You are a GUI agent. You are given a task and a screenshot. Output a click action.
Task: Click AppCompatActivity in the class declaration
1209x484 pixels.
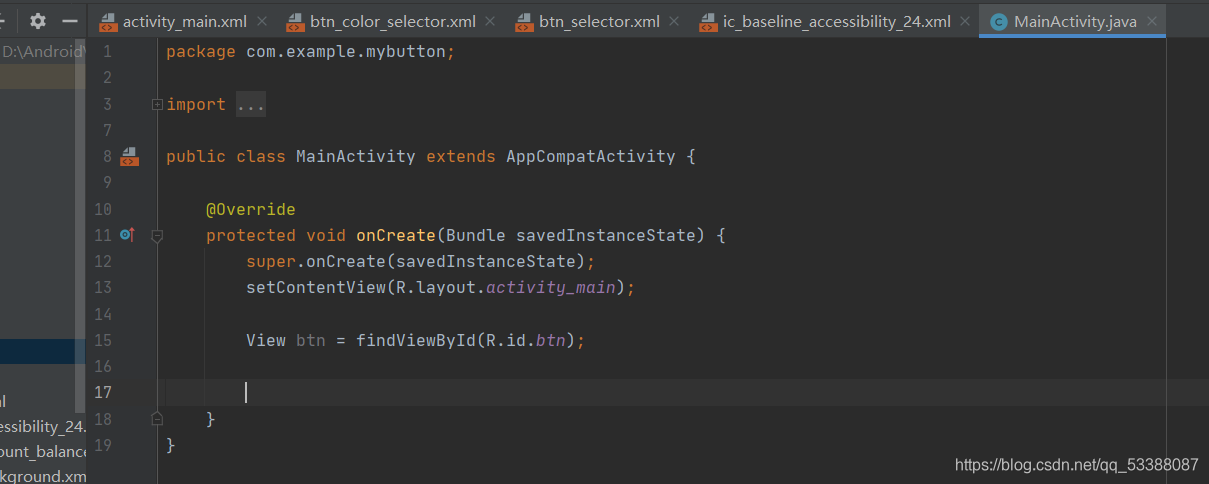click(x=591, y=156)
